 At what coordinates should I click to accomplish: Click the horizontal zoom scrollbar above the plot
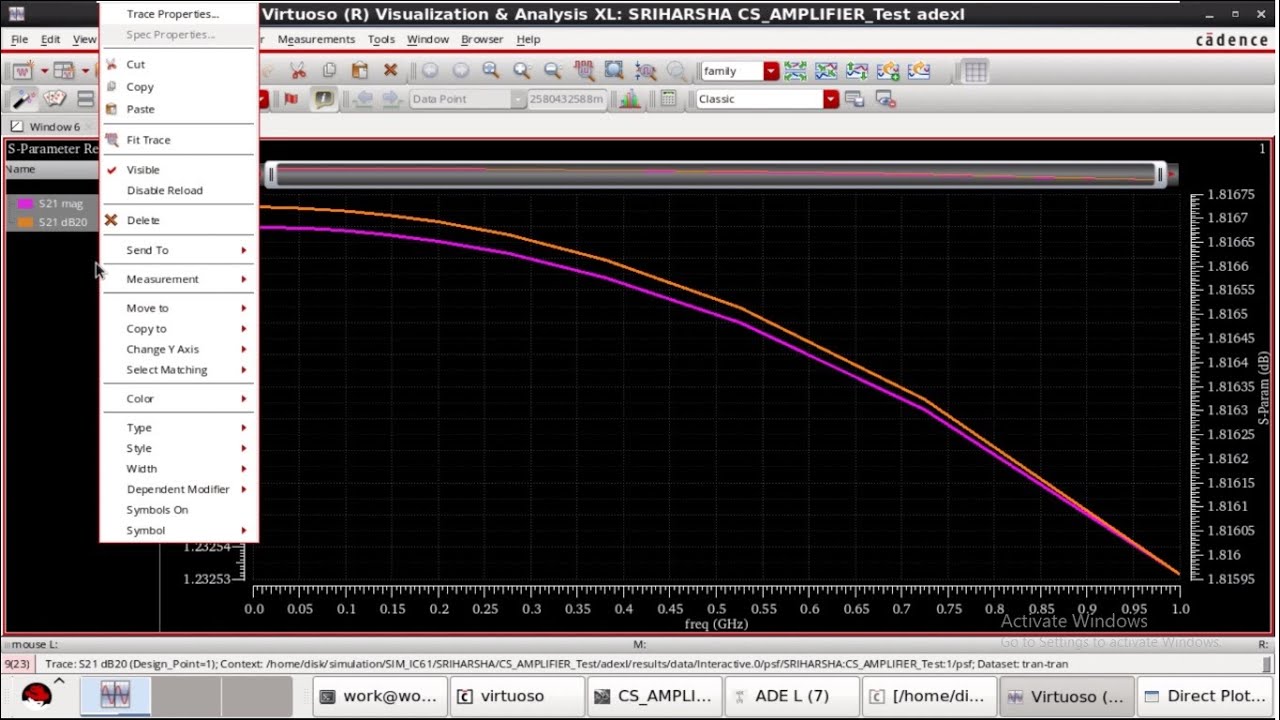(715, 175)
